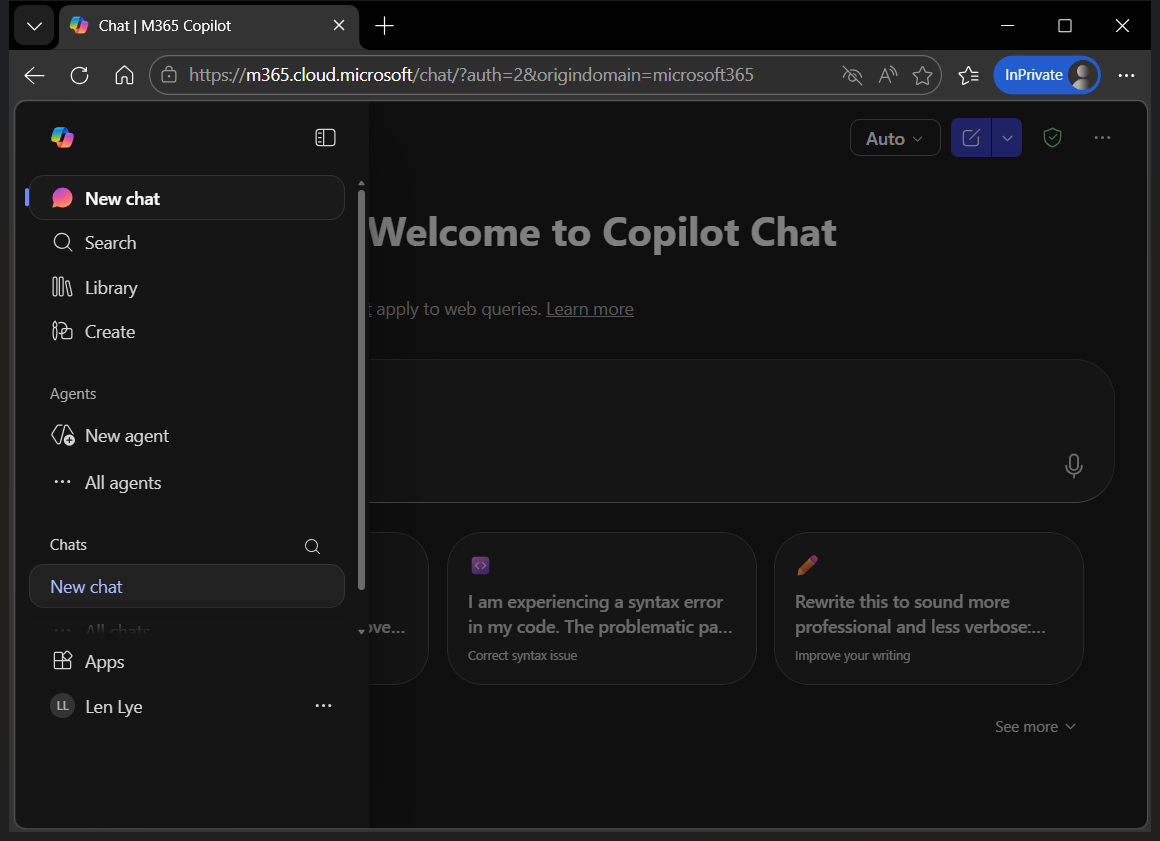Open the Auto mode dropdown
1160x841 pixels.
click(x=894, y=137)
